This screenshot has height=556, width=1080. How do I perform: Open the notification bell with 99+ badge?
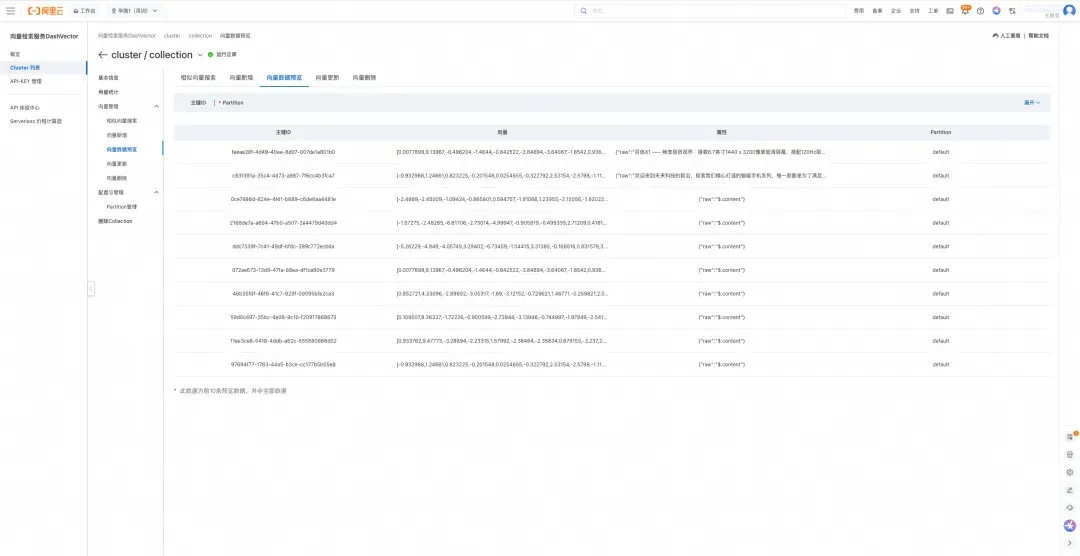[965, 10]
